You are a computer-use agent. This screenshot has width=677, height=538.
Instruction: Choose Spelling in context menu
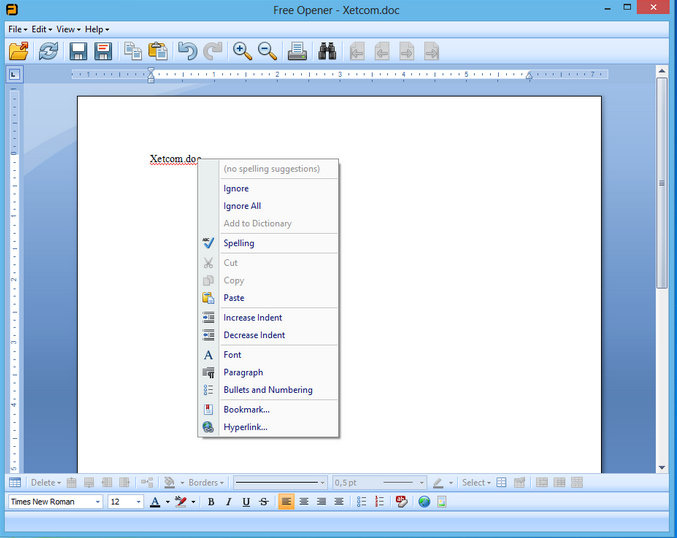pyautogui.click(x=268, y=243)
